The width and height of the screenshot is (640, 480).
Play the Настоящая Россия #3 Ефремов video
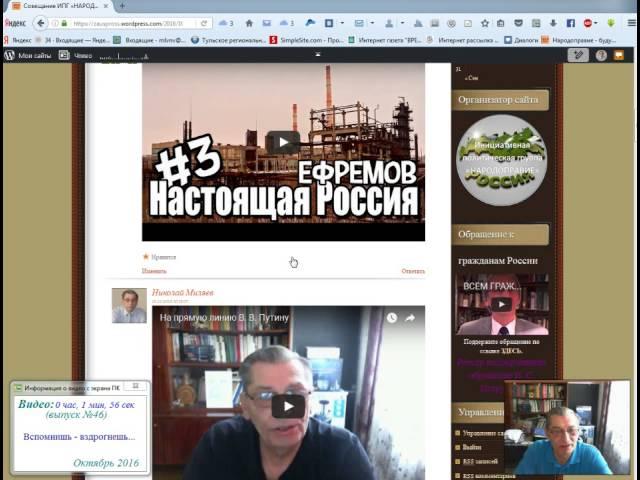click(x=283, y=142)
